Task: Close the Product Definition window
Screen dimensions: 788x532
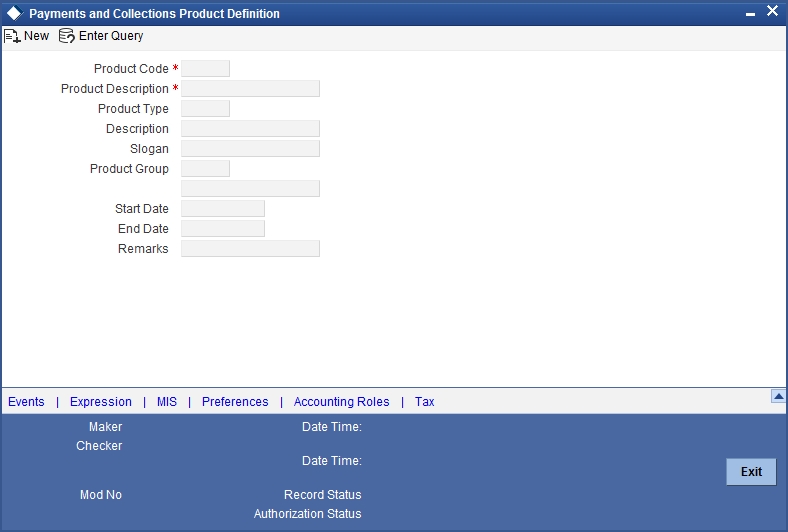Action: [x=772, y=11]
